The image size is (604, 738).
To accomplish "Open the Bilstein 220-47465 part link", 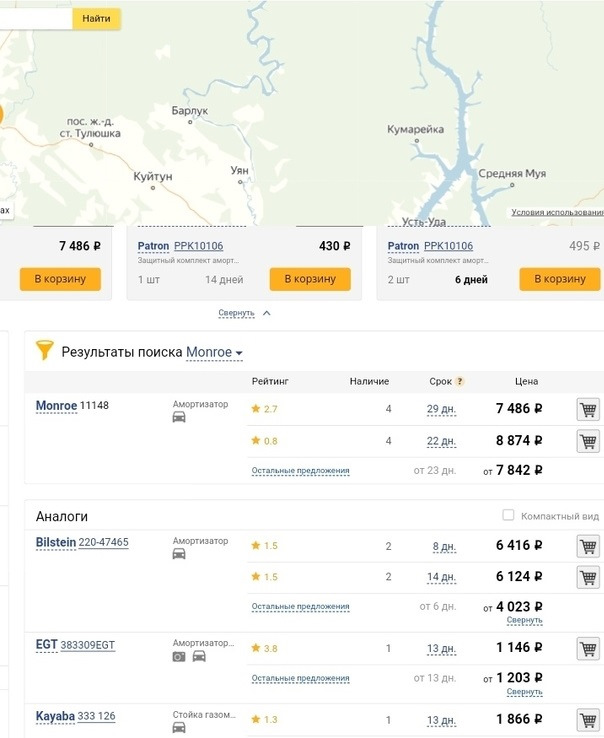I will pos(102,543).
